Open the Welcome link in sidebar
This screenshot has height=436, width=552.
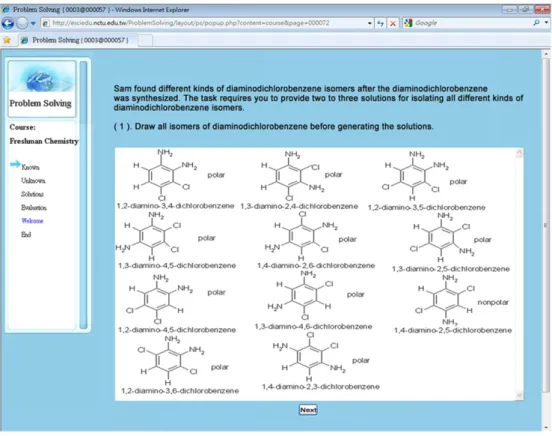click(x=32, y=221)
